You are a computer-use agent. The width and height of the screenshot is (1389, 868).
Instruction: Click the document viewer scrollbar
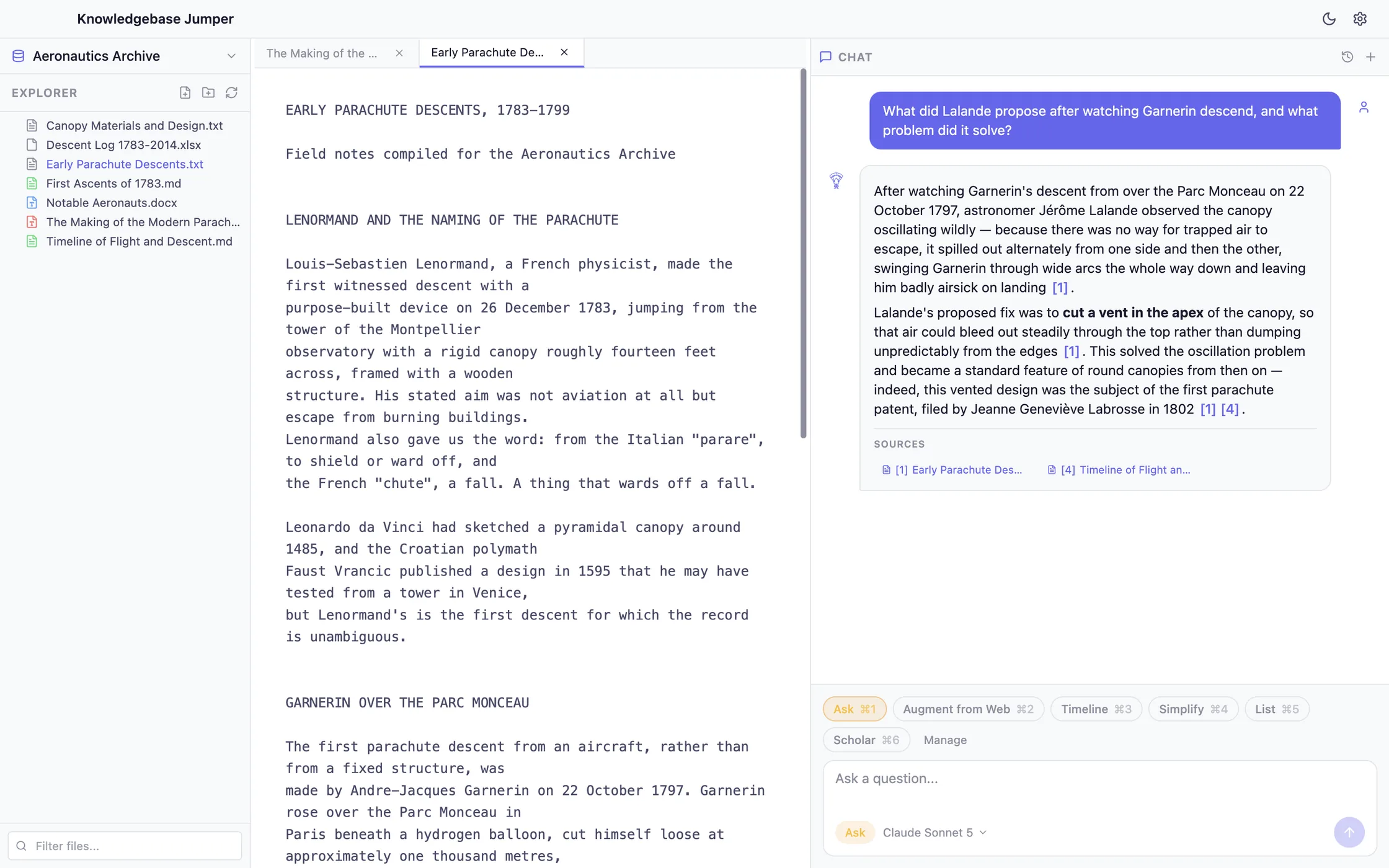point(803,254)
